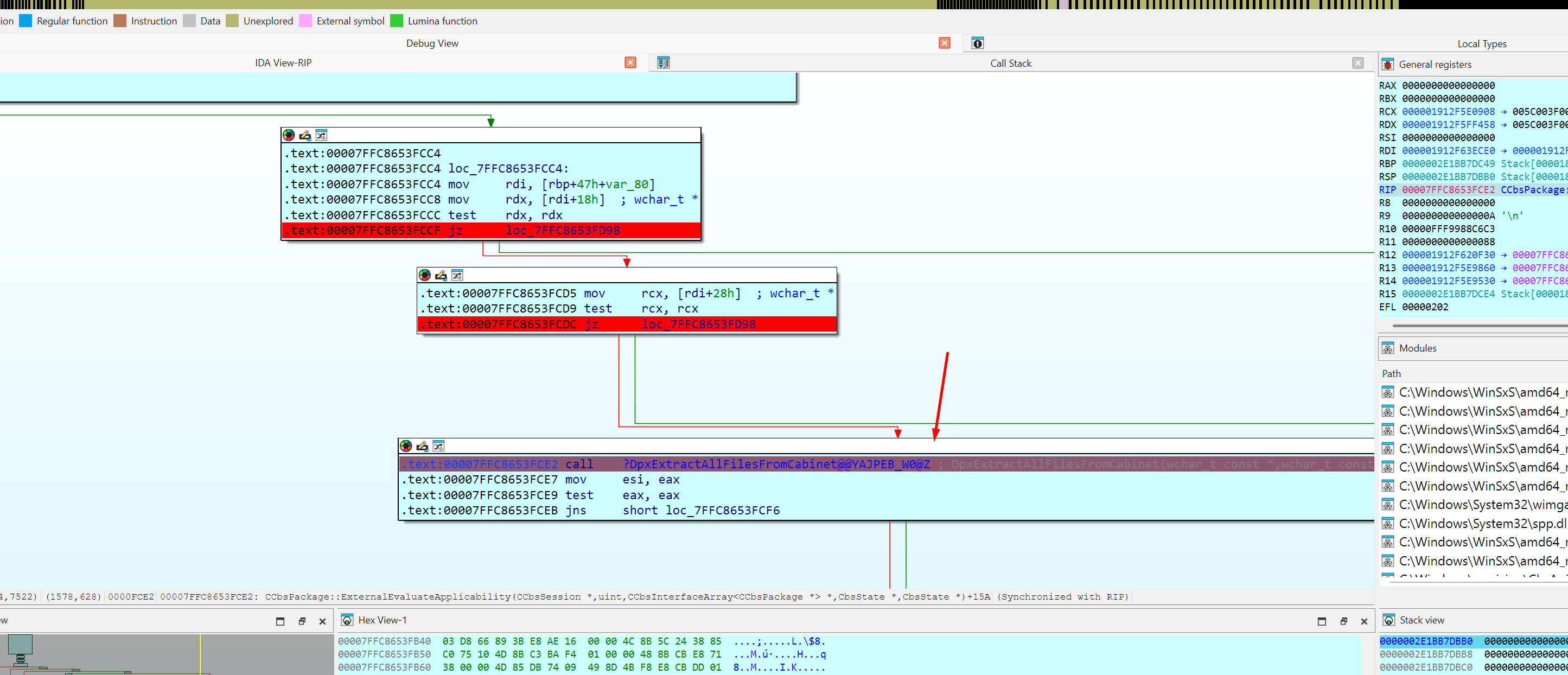
Task: Click the Hex View-1 icon
Action: point(347,620)
